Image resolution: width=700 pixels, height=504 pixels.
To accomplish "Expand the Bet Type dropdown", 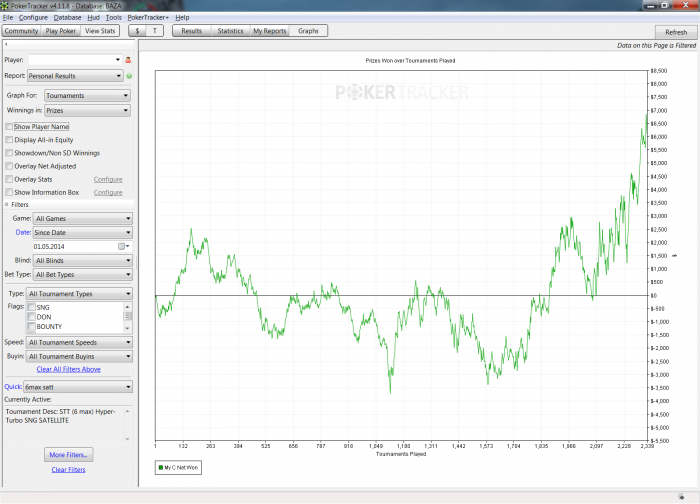I will pos(82,274).
